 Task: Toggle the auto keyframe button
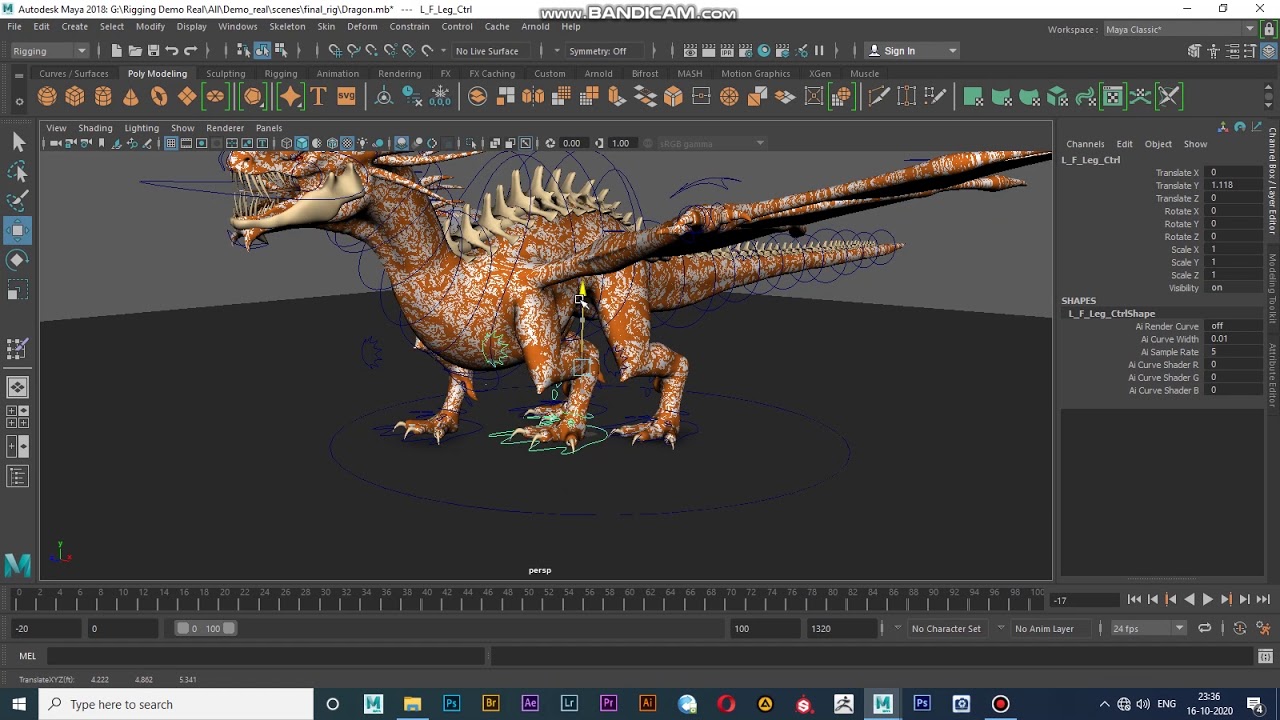click(1240, 628)
